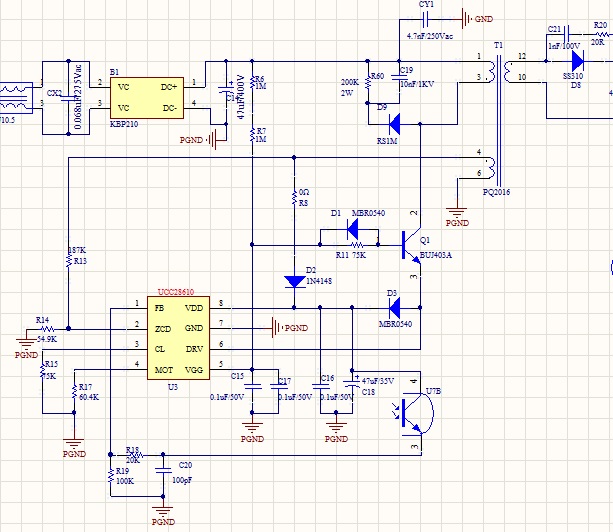The height and width of the screenshot is (532, 613).
Task: Select diode D9 RS1M
Action: (392, 124)
